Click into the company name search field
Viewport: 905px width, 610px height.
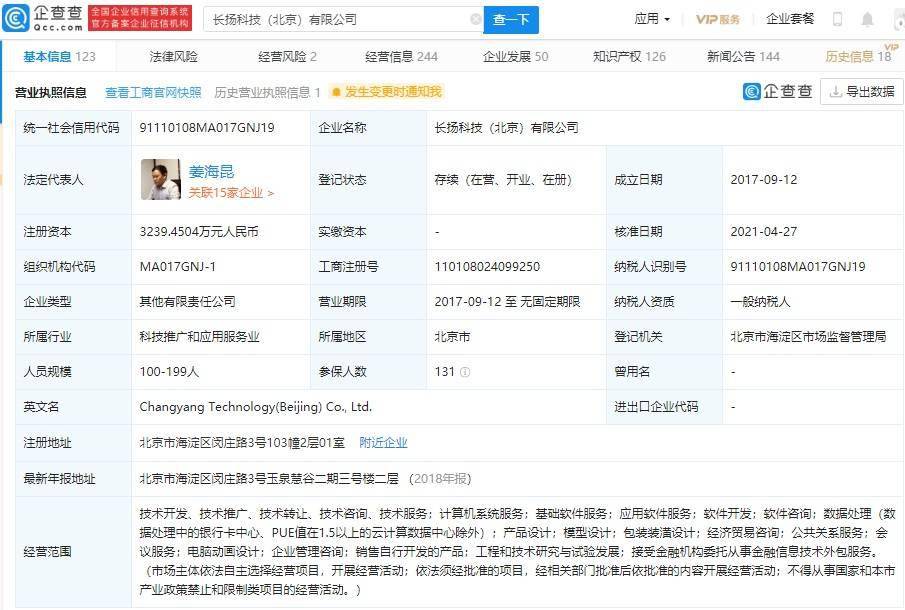click(335, 19)
